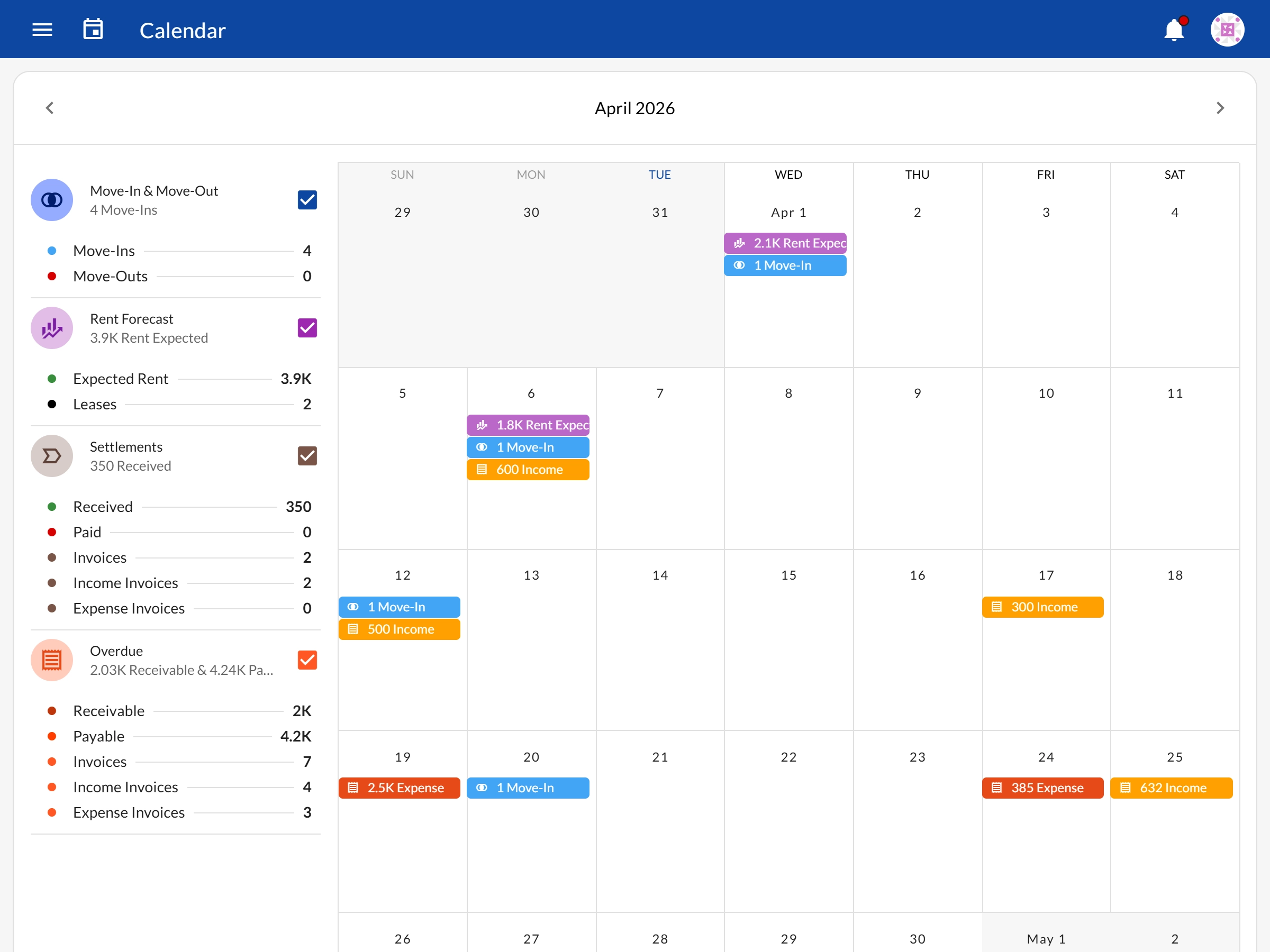
Task: Open the 300 Income event on April 17
Action: coord(1042,607)
